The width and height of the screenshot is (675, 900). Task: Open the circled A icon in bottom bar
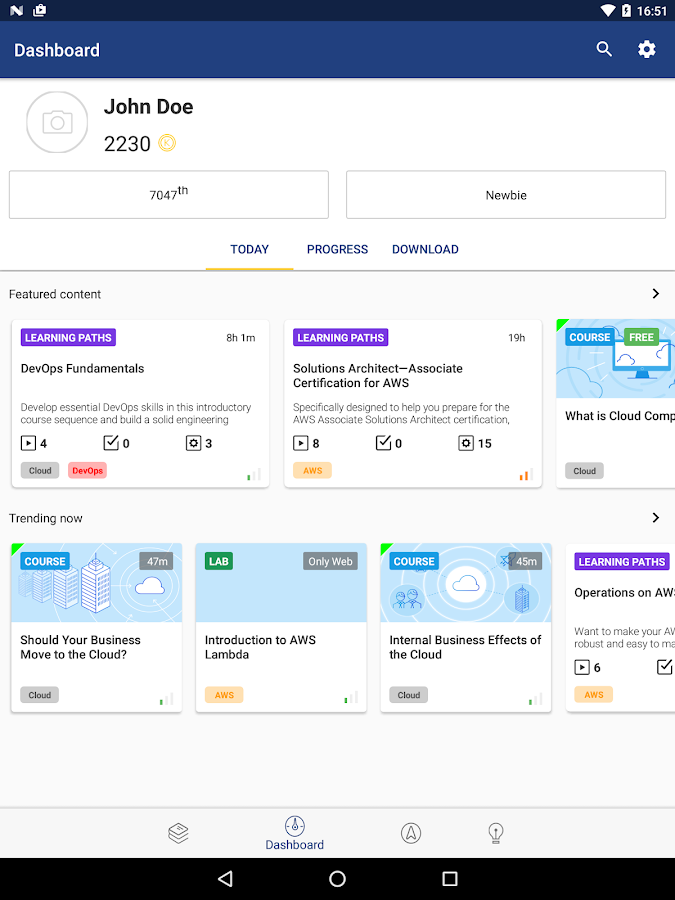410,832
